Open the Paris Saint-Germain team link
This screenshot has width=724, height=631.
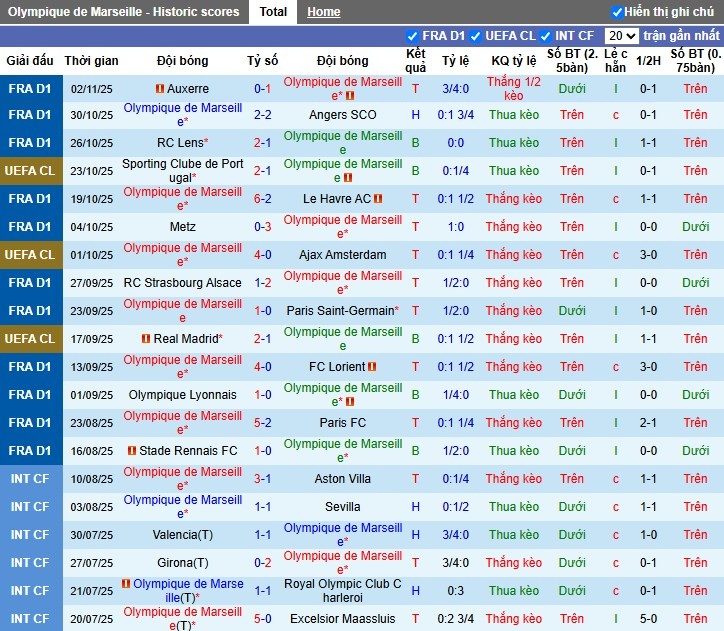(x=340, y=311)
